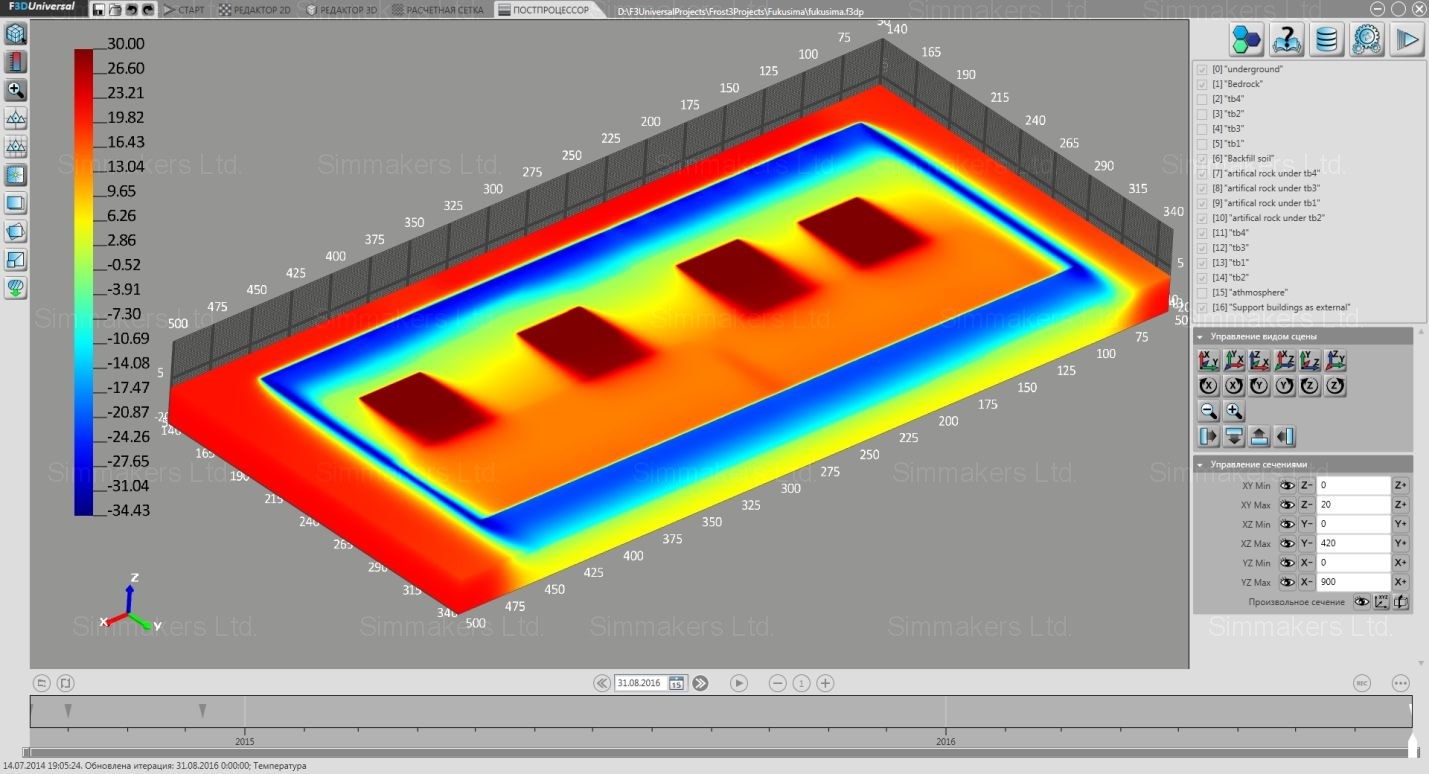
Task: Toggle arbitrary section visibility eye
Action: [1361, 602]
